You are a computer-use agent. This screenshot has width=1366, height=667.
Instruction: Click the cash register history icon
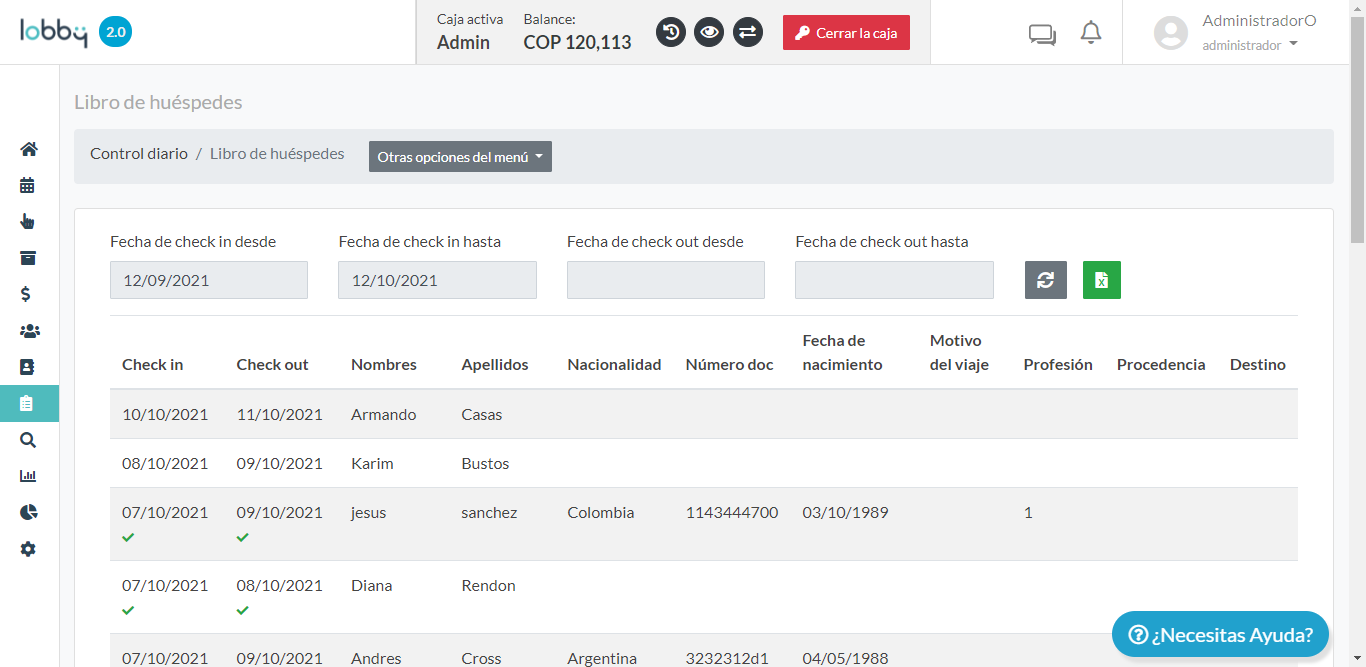671,33
